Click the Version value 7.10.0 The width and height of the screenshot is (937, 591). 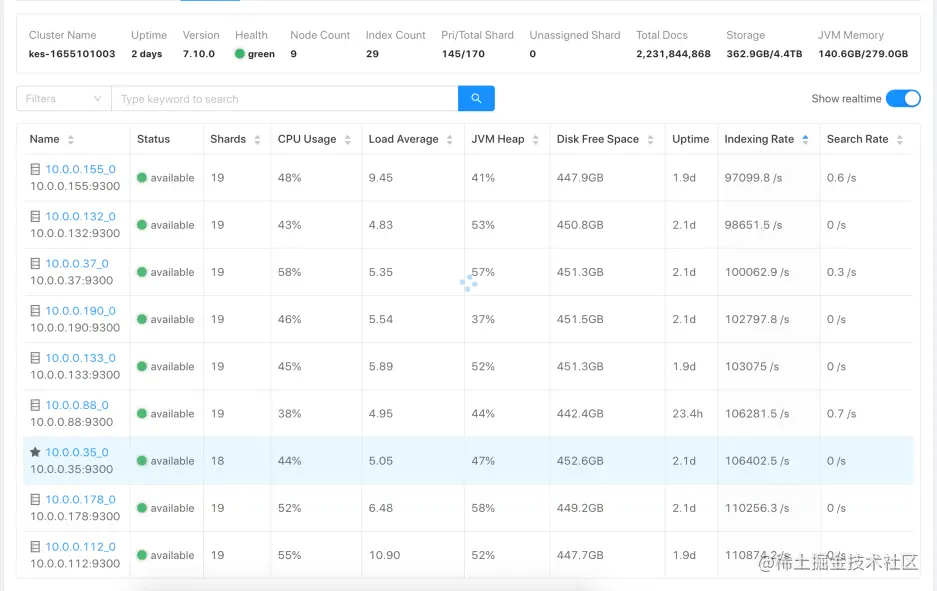pos(198,54)
